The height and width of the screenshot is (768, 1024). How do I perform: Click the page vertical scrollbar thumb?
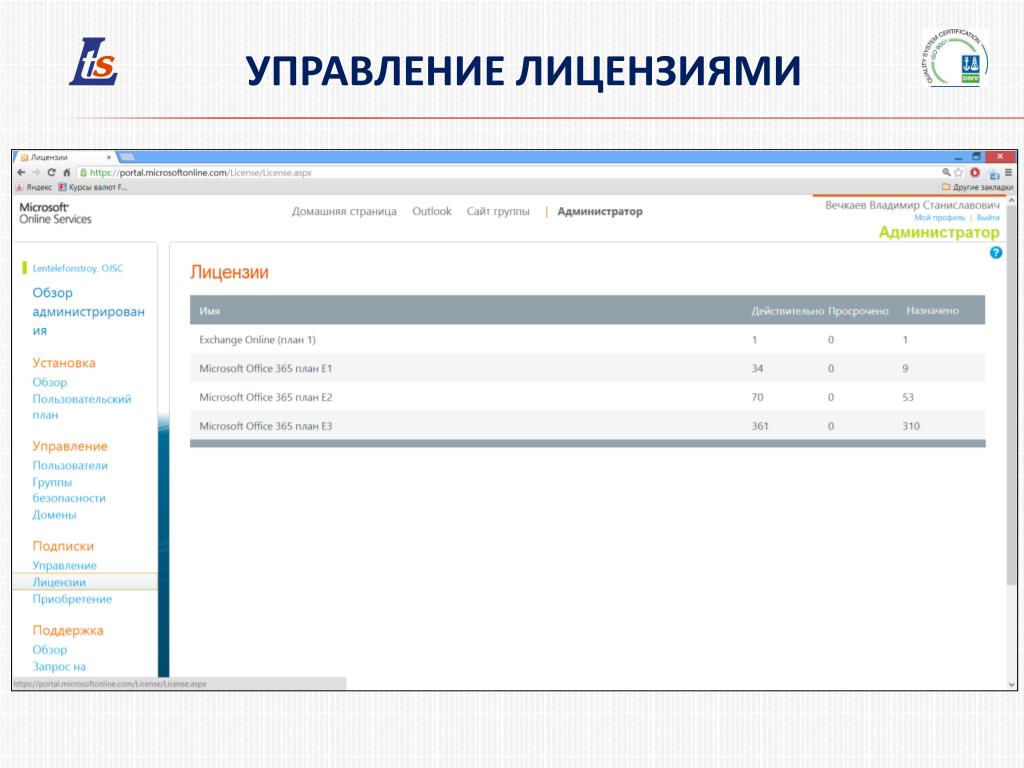tap(1012, 395)
